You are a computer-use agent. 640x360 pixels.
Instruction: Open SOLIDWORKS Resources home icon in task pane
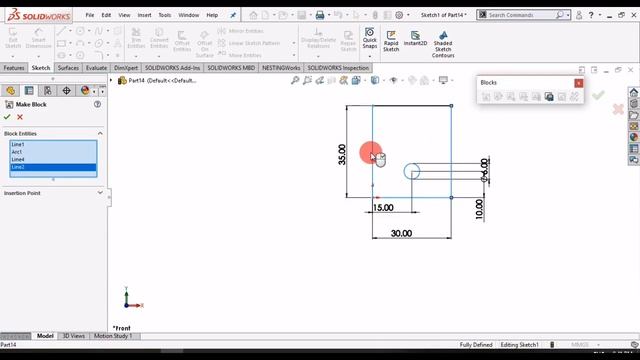click(x=633, y=92)
